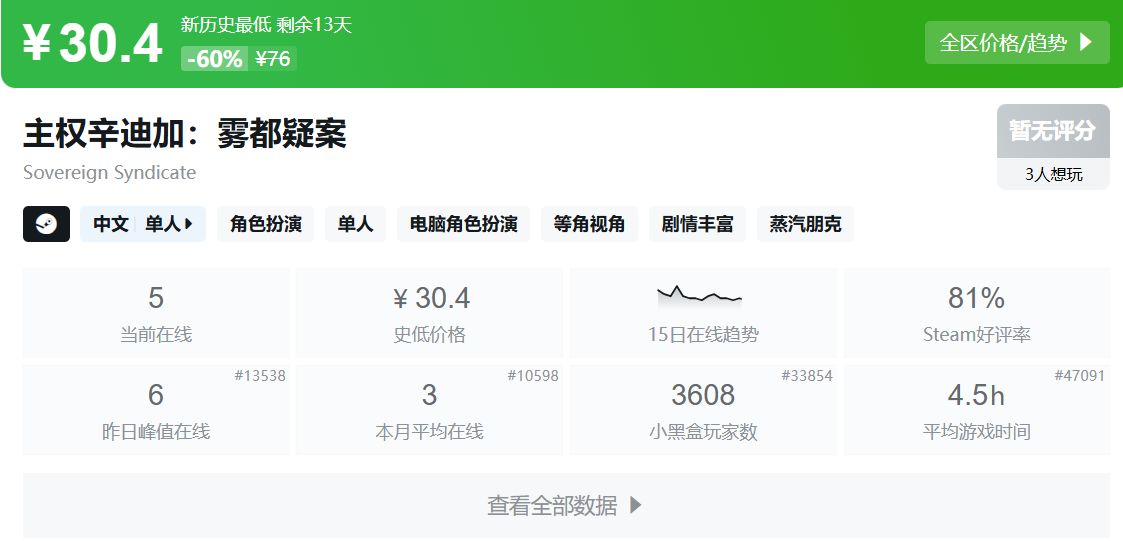
Task: Click the 新历史最低 剩余13天 text
Action: pos(266,25)
